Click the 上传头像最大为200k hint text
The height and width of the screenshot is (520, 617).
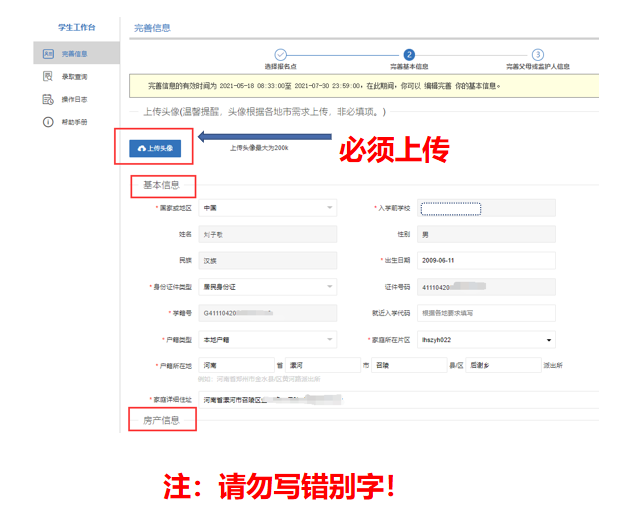[x=259, y=148]
